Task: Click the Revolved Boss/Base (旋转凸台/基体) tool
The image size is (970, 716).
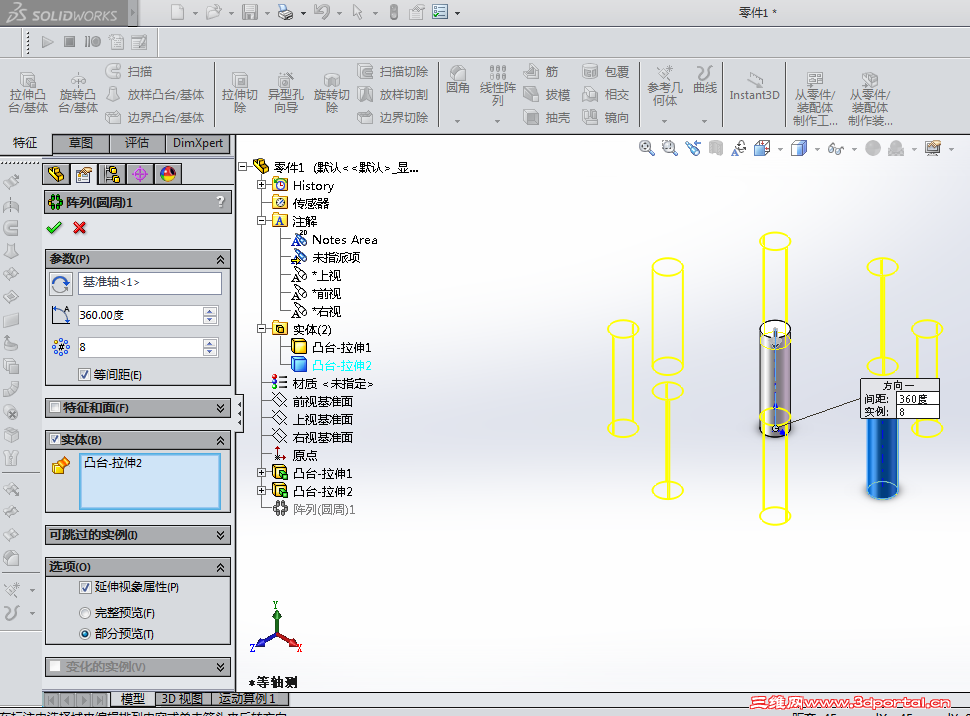Action: click(x=78, y=92)
